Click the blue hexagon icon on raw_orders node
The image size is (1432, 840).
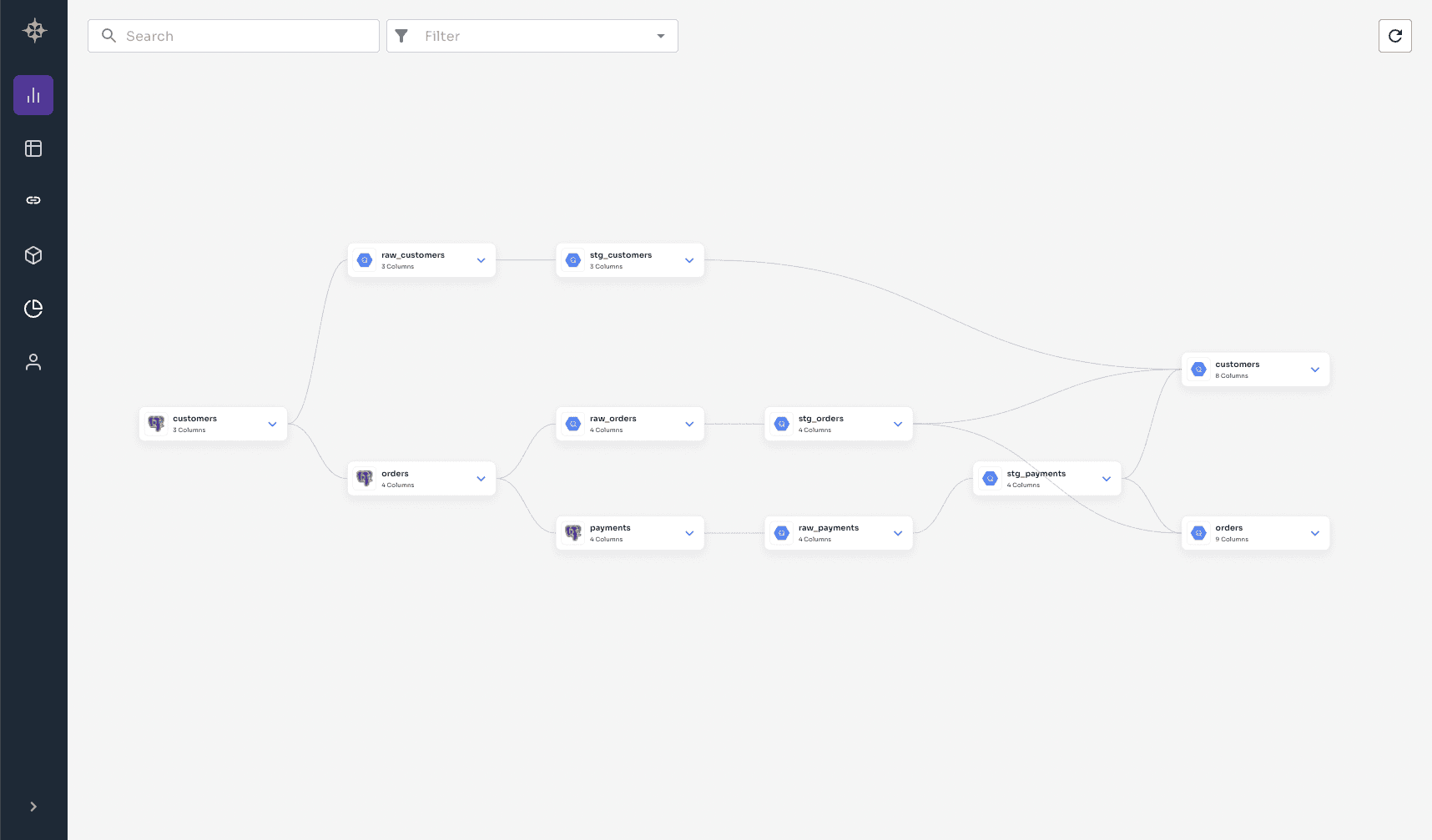[x=573, y=423]
